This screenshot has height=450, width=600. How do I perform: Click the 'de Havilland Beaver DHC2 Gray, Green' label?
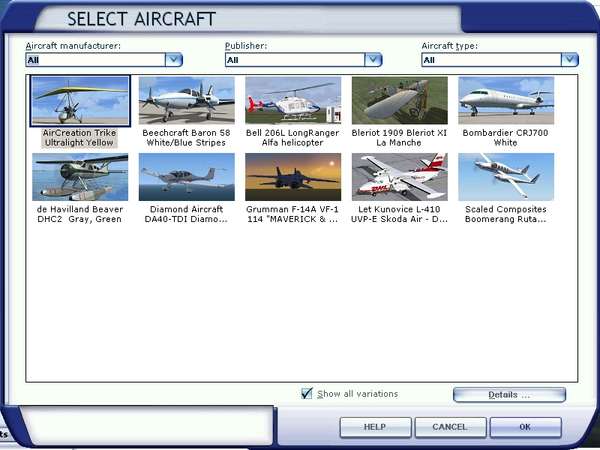point(80,214)
